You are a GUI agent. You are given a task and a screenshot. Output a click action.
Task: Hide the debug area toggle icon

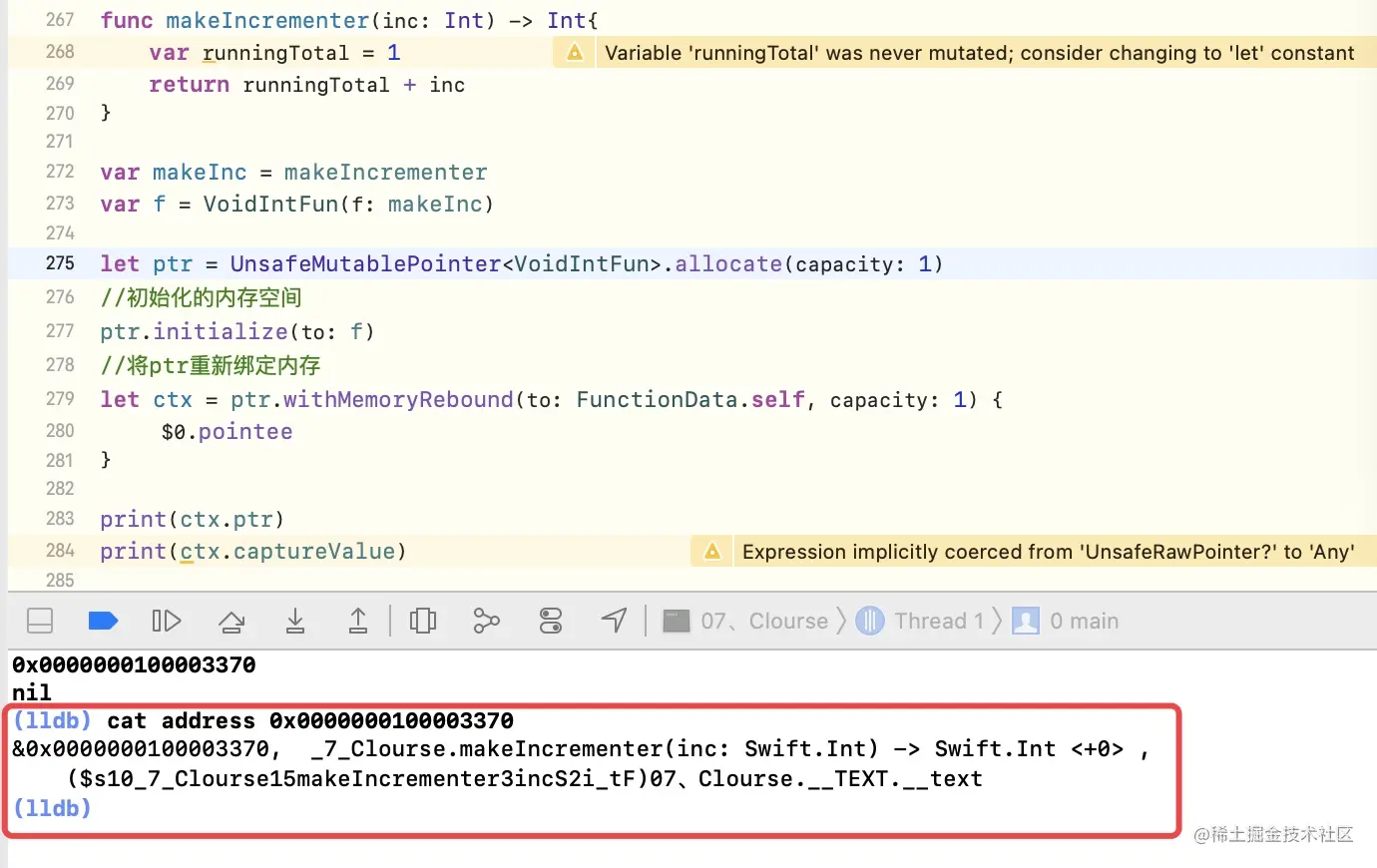pos(40,621)
